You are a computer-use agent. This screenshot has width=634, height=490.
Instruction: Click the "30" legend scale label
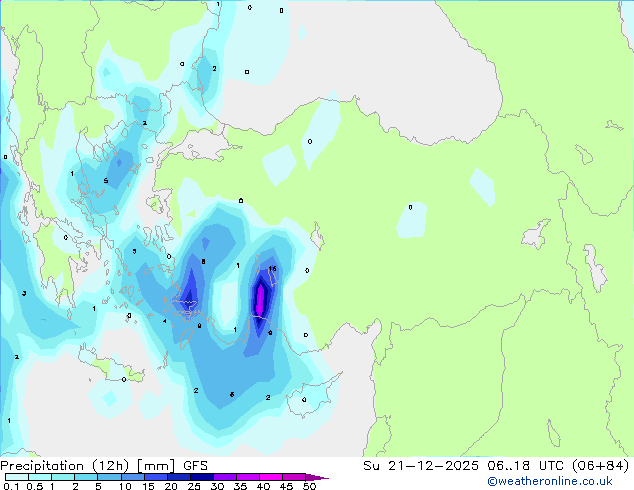click(217, 486)
